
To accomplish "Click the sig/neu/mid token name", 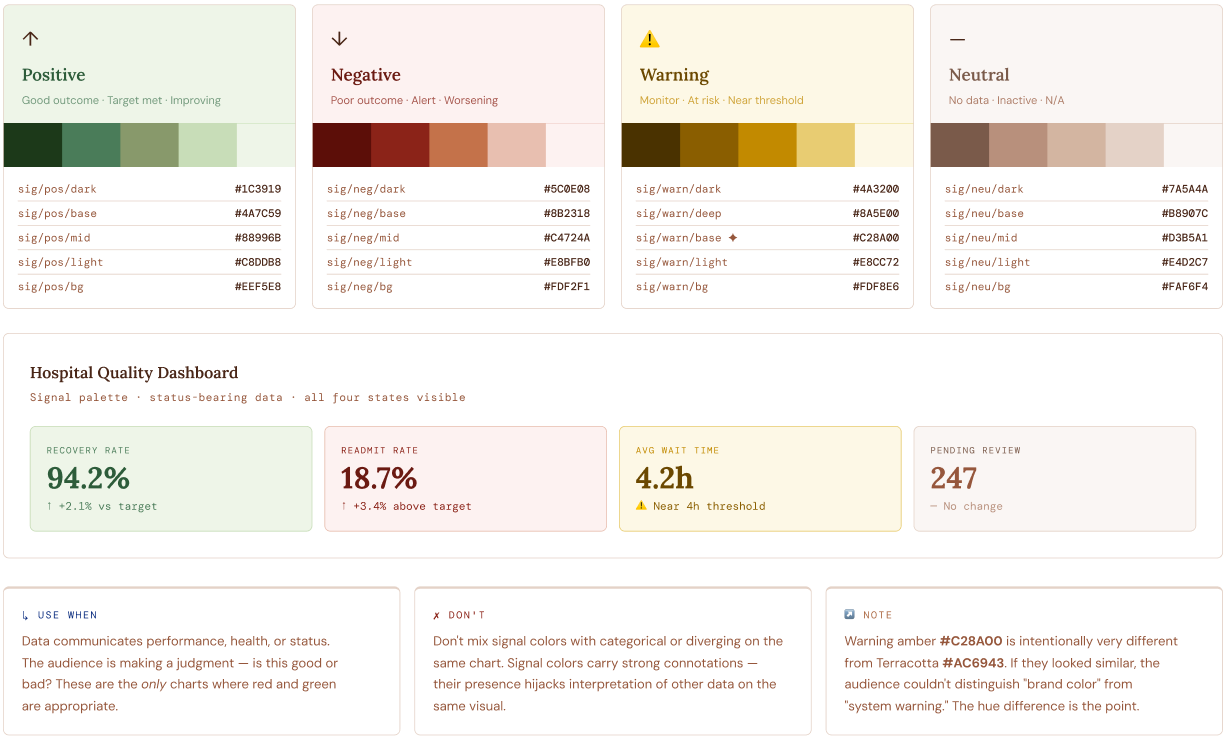I will pos(981,238).
